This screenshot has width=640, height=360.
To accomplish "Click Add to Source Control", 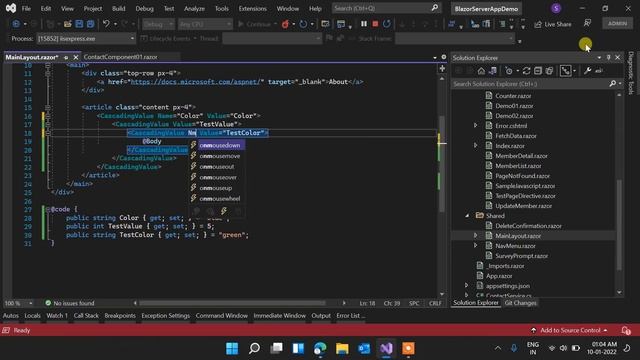I will coord(570,330).
